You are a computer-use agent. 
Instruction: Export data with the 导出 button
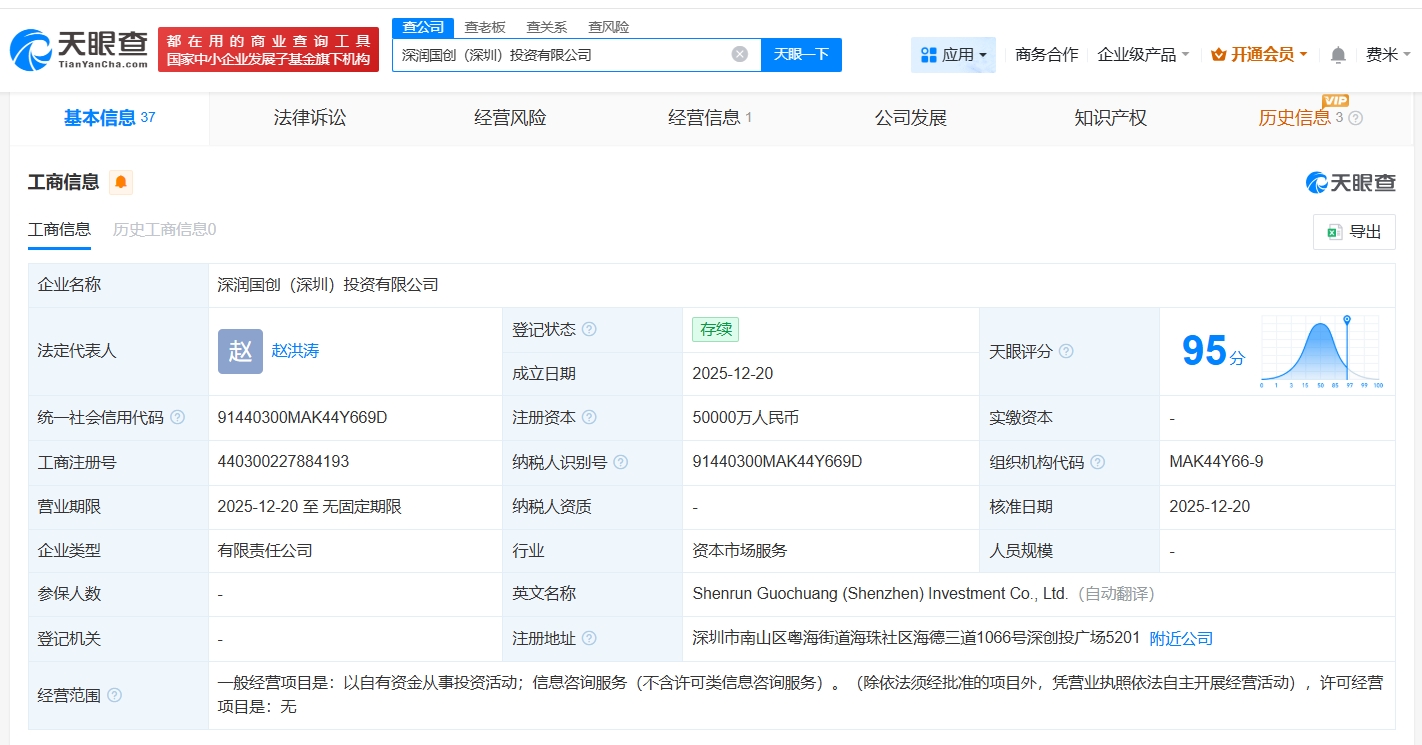click(x=1354, y=232)
